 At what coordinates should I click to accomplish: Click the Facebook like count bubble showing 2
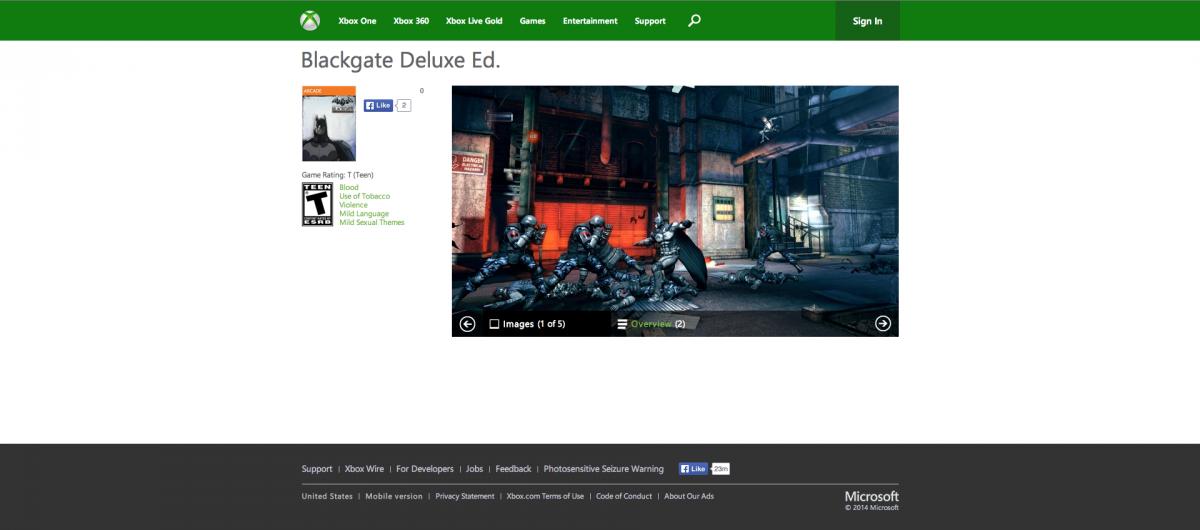(x=403, y=105)
